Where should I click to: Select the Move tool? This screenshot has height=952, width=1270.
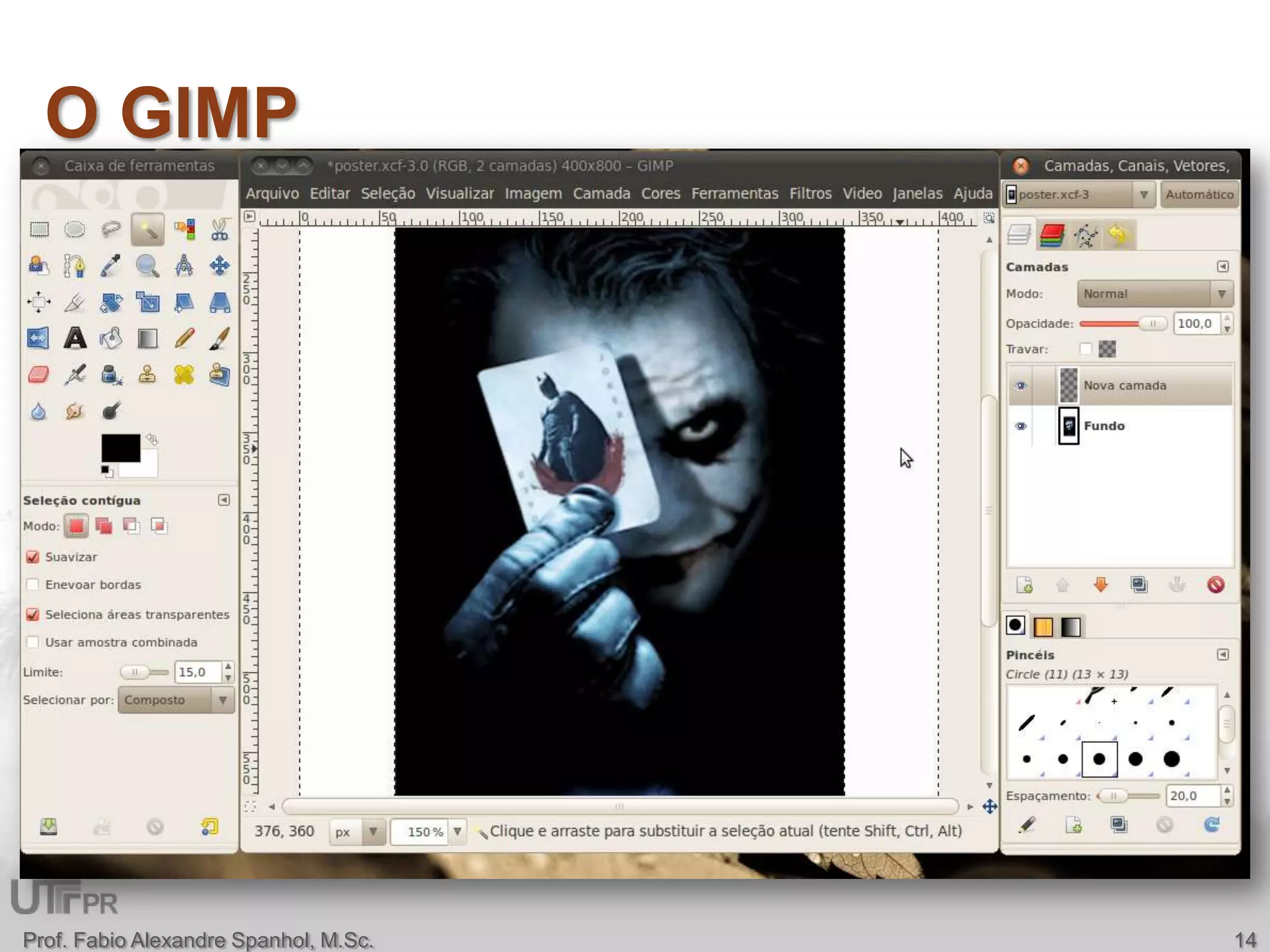tap(220, 267)
